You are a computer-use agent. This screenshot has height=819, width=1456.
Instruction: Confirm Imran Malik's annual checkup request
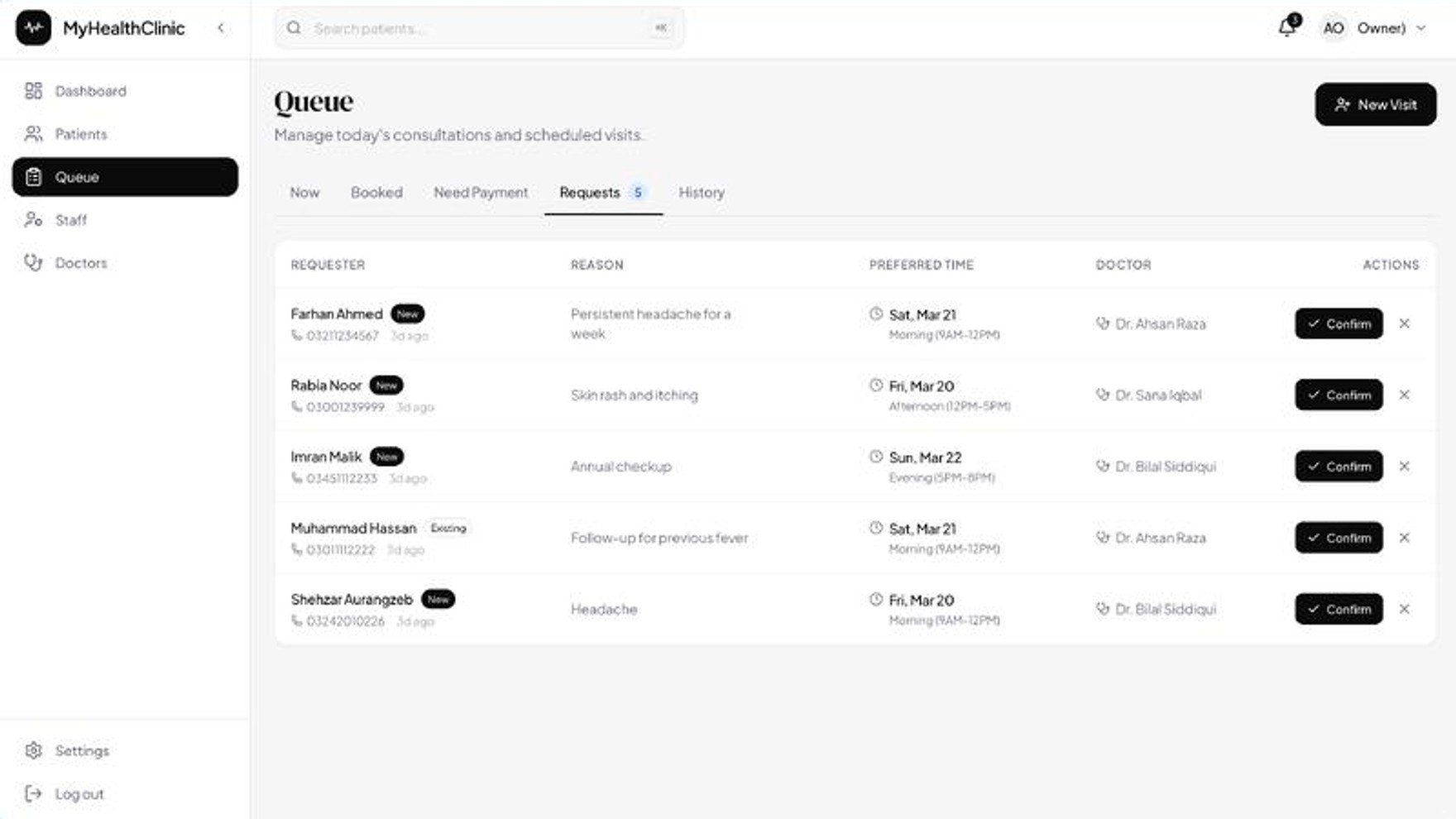point(1339,466)
